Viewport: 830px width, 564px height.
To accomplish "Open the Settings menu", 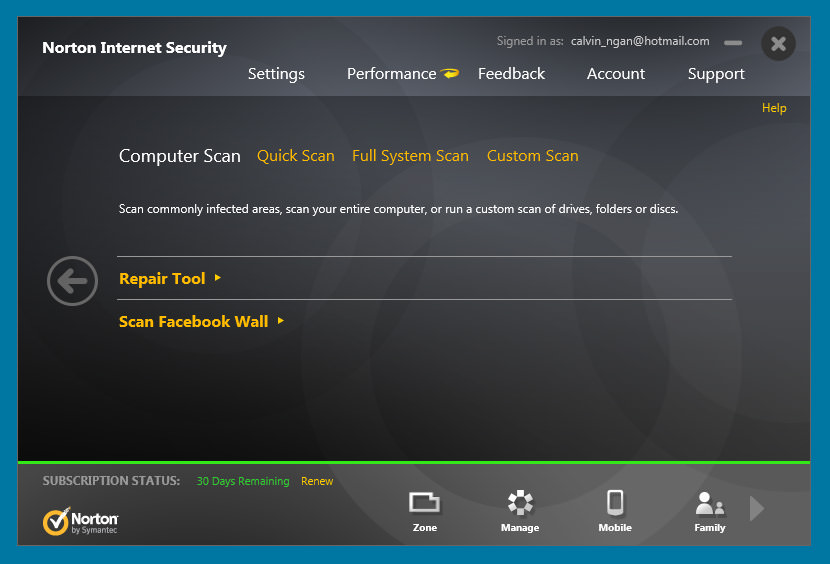I will tap(276, 74).
